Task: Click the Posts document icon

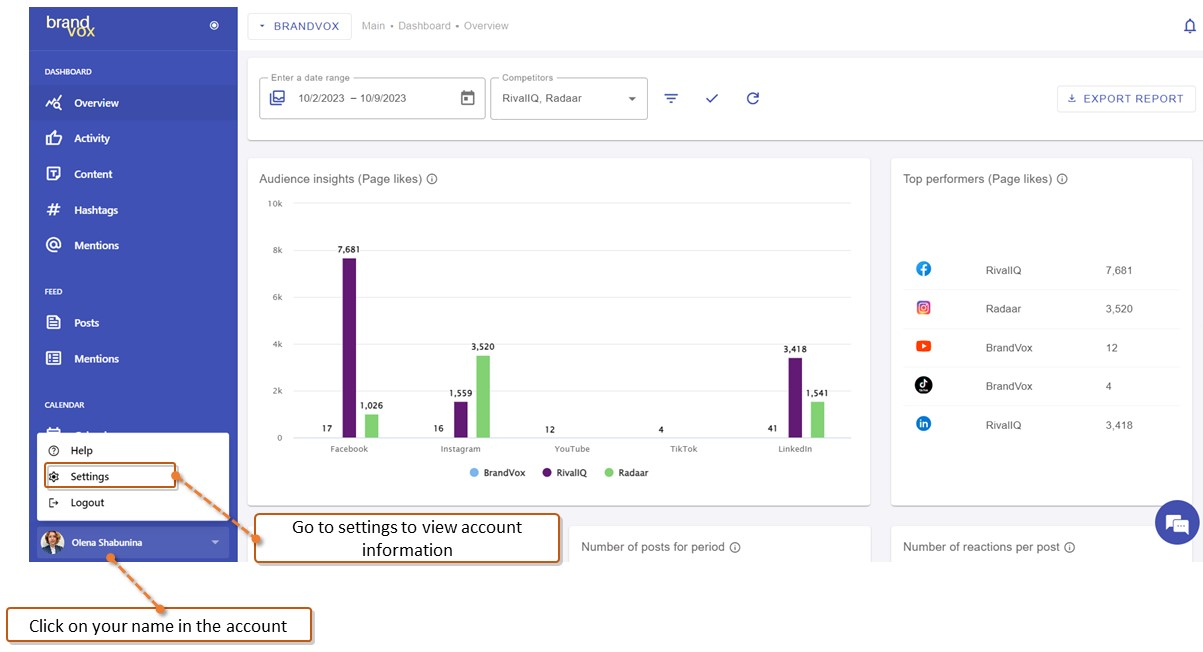Action: tap(54, 323)
